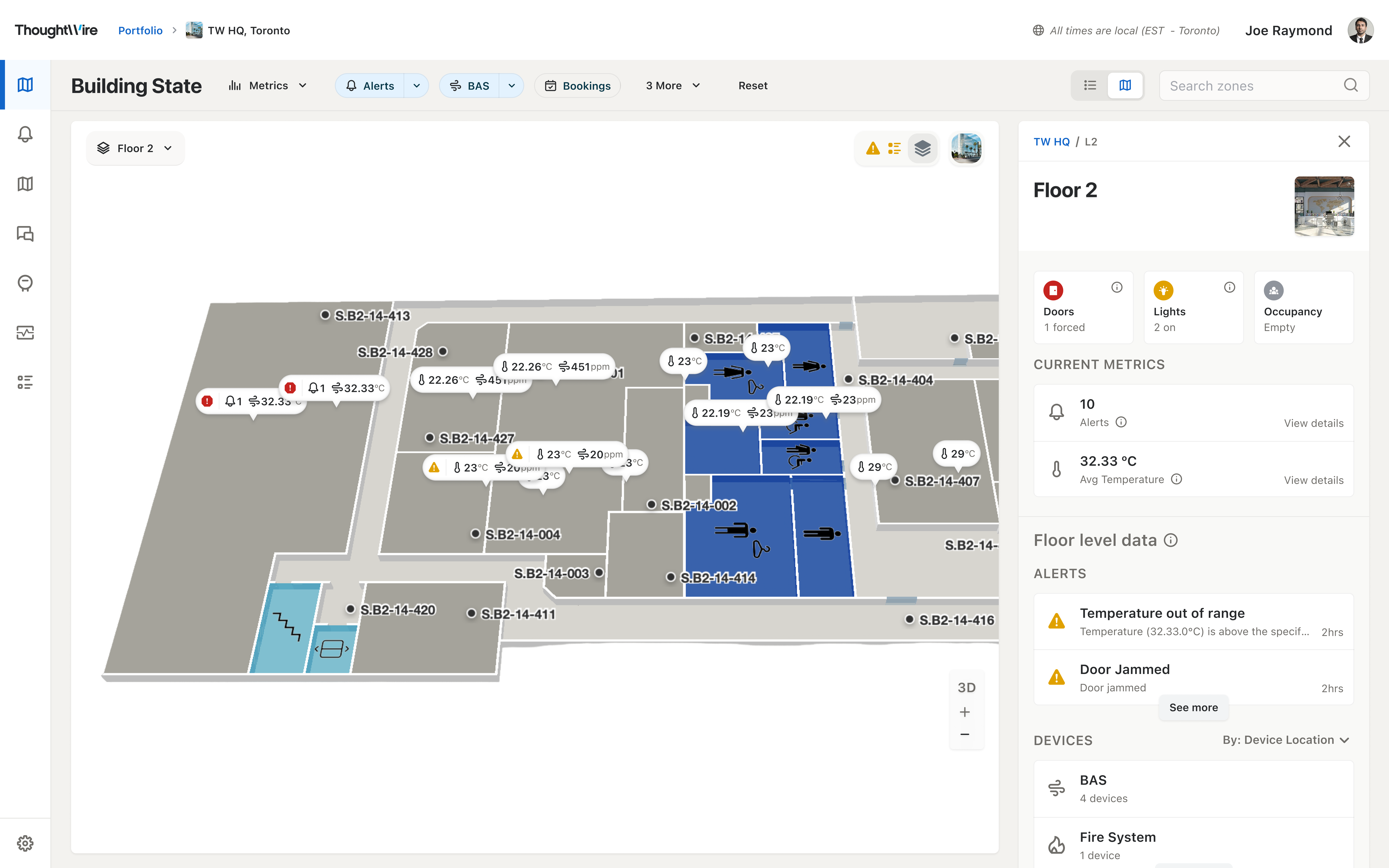Select zone S.B2-14-420 on map
This screenshot has height=868, width=1389.
[391, 610]
